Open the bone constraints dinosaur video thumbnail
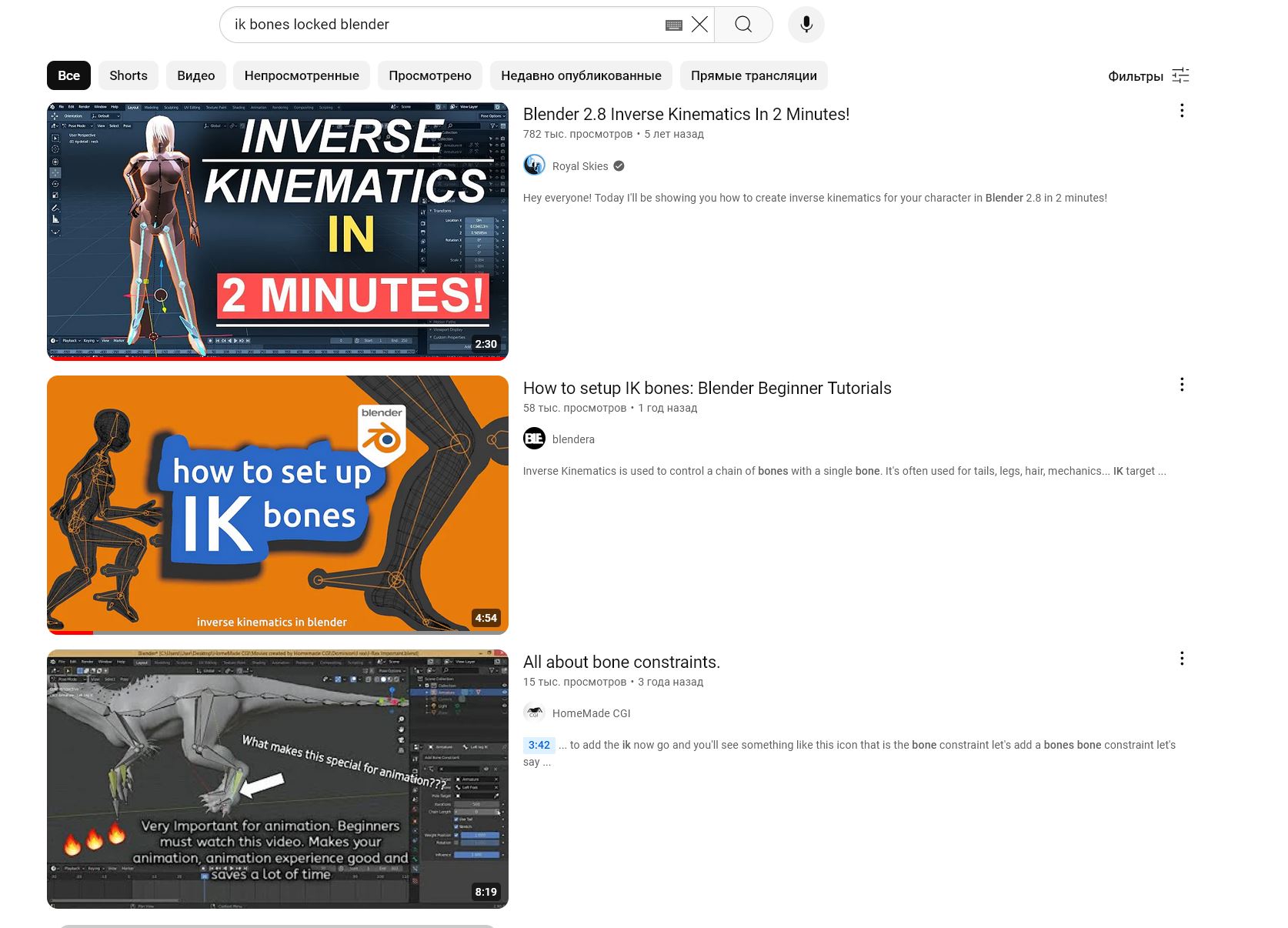The height and width of the screenshot is (928, 1288). (x=278, y=779)
